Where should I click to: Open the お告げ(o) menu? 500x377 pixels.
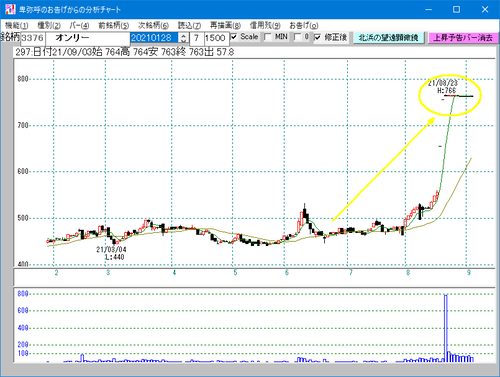(x=304, y=25)
